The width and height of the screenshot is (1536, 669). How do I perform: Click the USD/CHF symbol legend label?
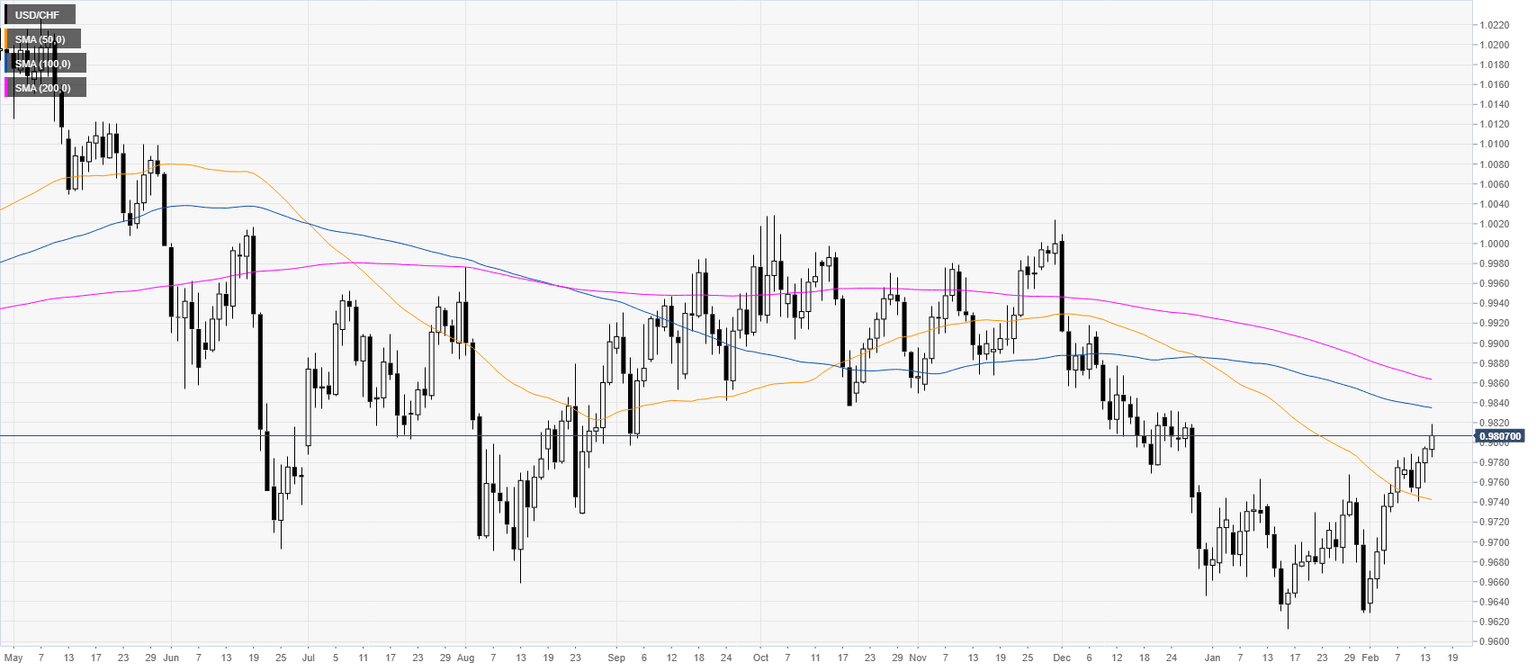[40, 15]
